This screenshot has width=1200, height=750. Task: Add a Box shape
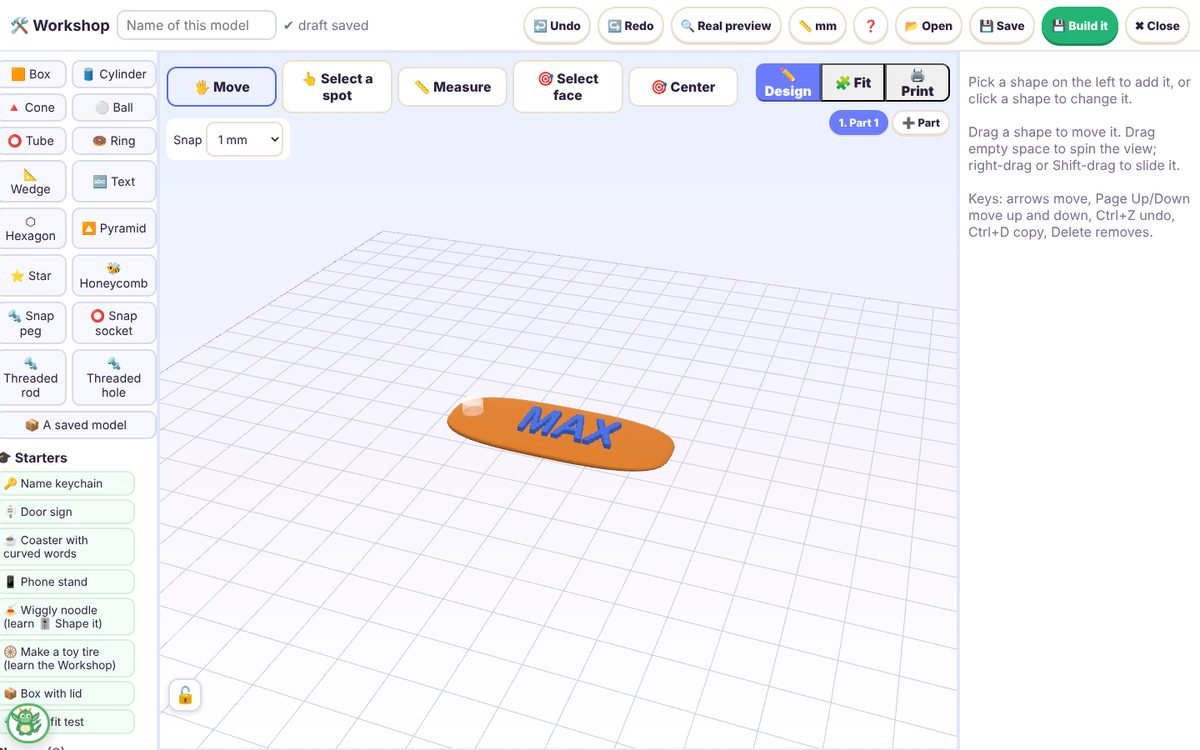tap(33, 74)
